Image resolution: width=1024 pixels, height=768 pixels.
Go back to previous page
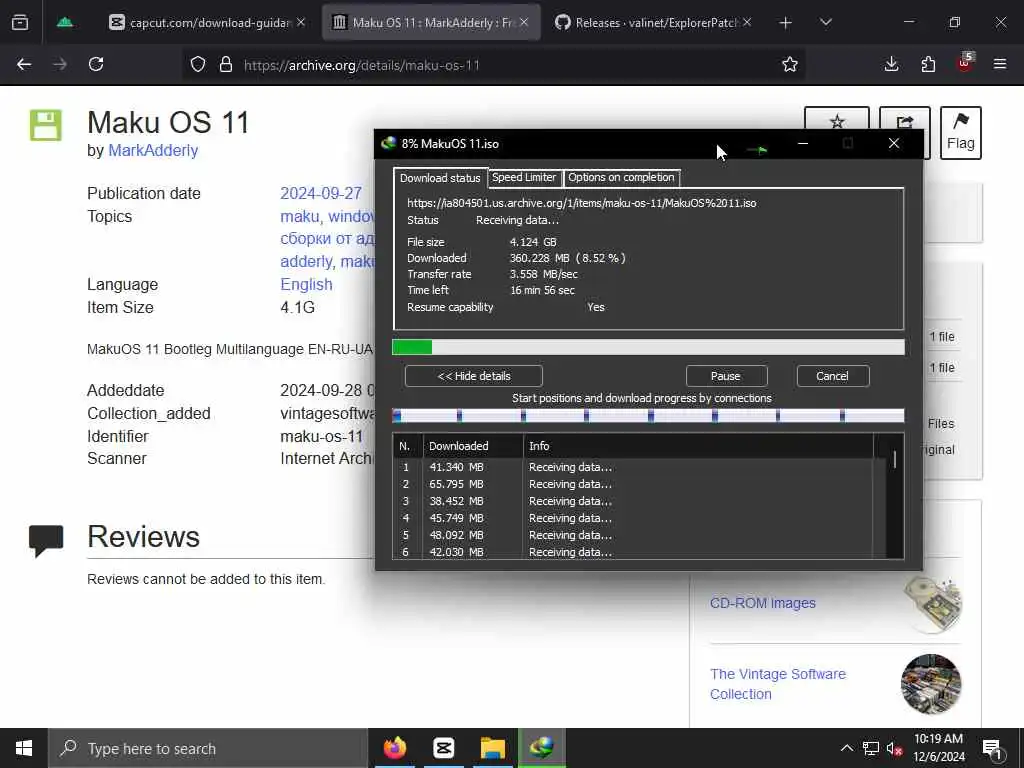click(24, 64)
